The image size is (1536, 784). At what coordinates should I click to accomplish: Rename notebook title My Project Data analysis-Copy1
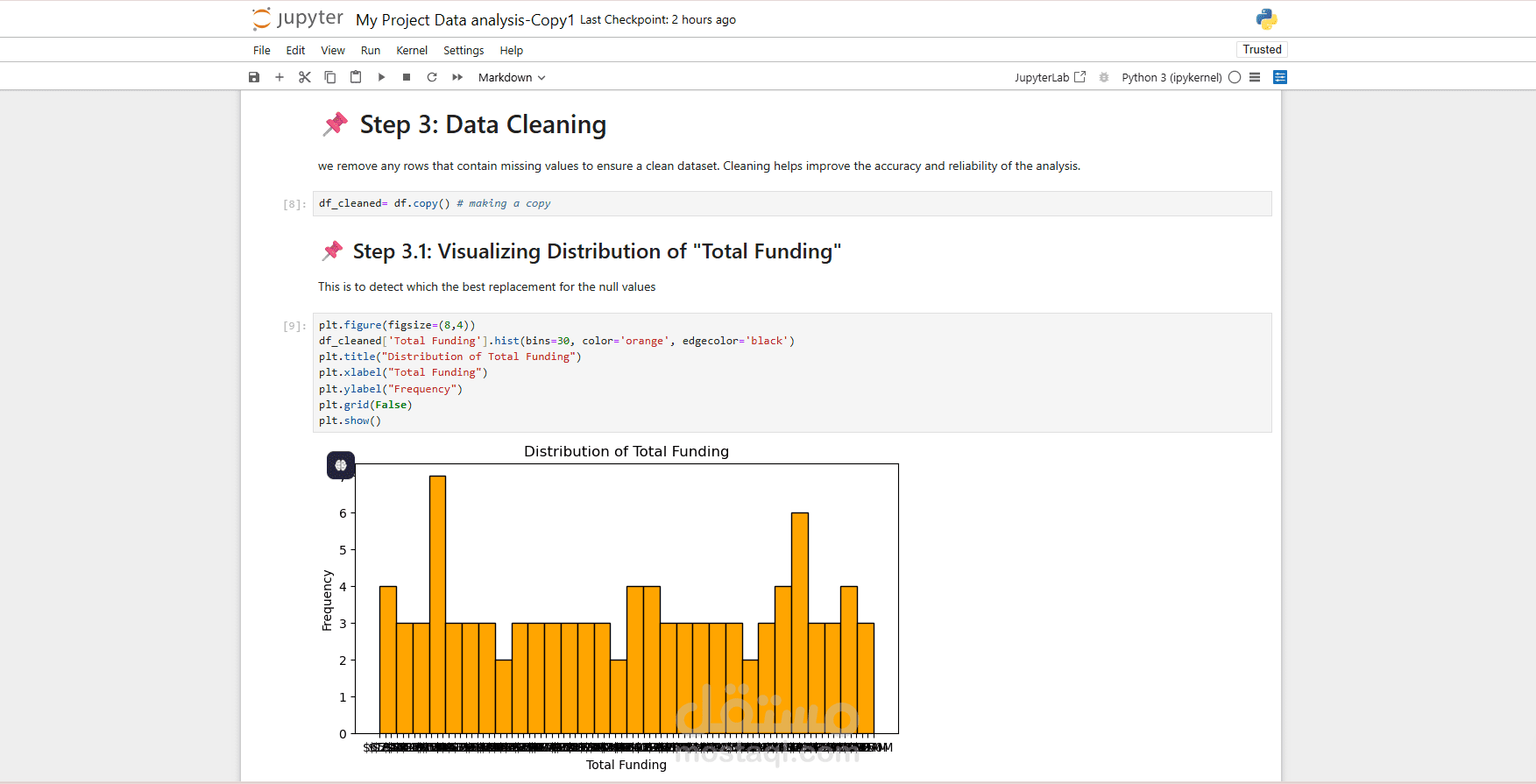click(465, 19)
